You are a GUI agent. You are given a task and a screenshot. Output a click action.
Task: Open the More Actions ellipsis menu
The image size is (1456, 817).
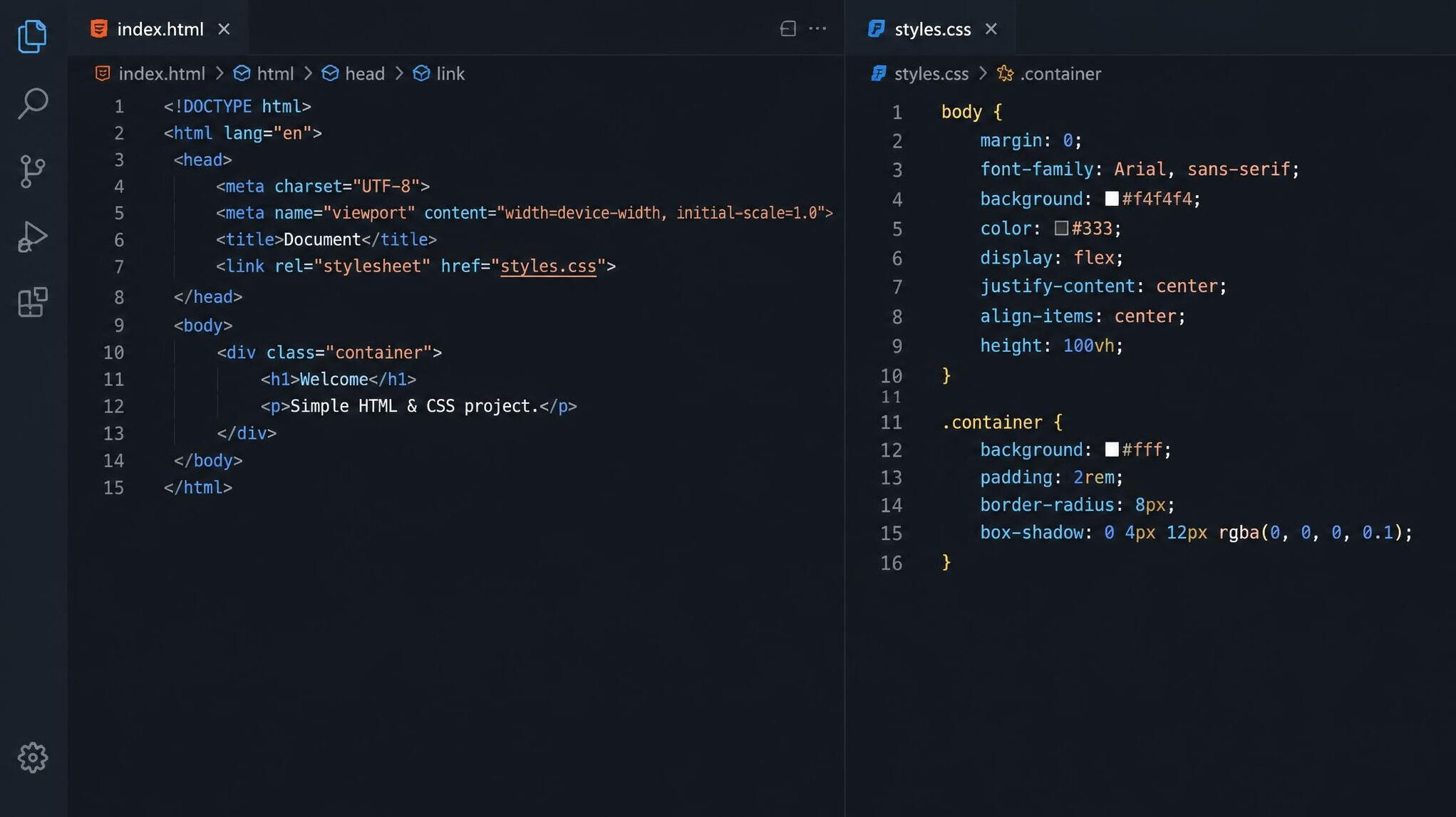coord(817,28)
